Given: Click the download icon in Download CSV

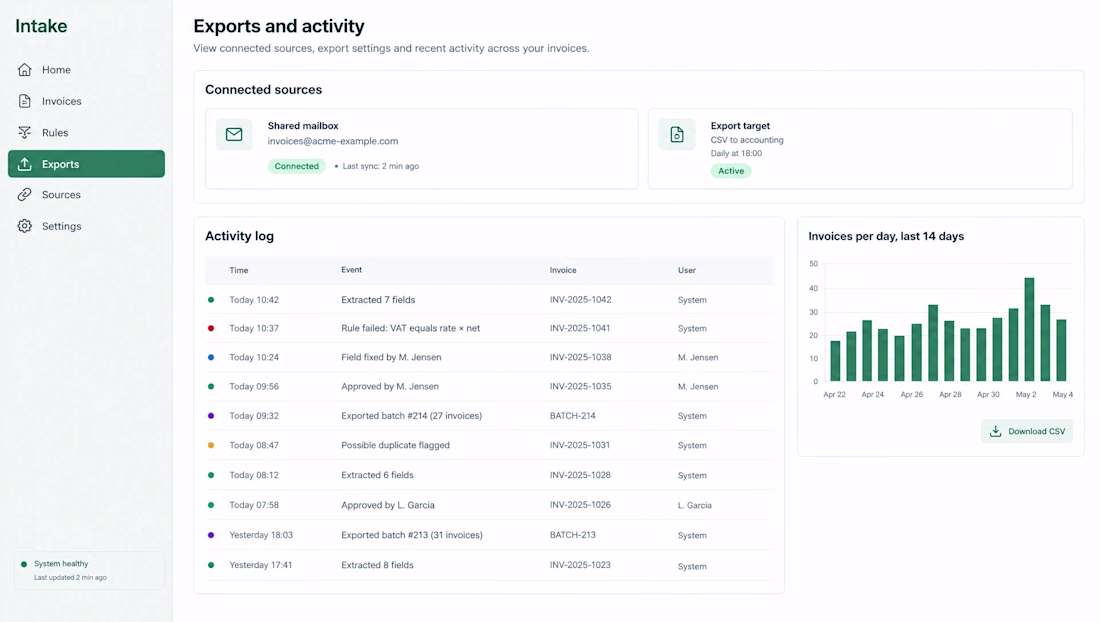Looking at the screenshot, I should coord(995,431).
